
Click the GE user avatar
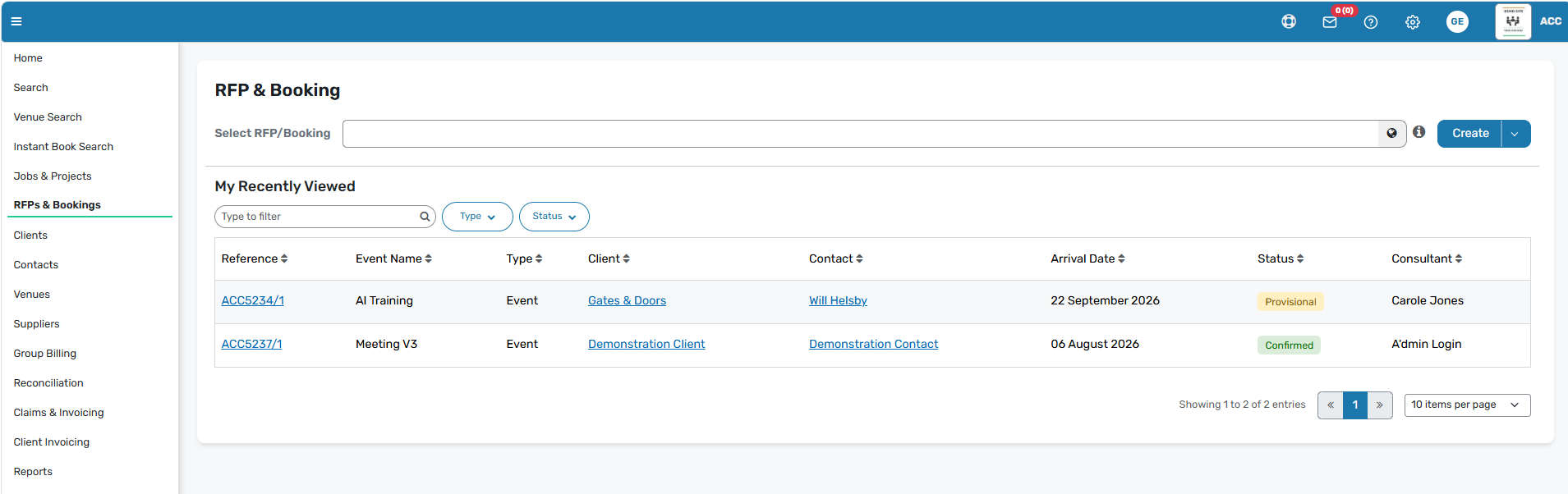click(1457, 22)
